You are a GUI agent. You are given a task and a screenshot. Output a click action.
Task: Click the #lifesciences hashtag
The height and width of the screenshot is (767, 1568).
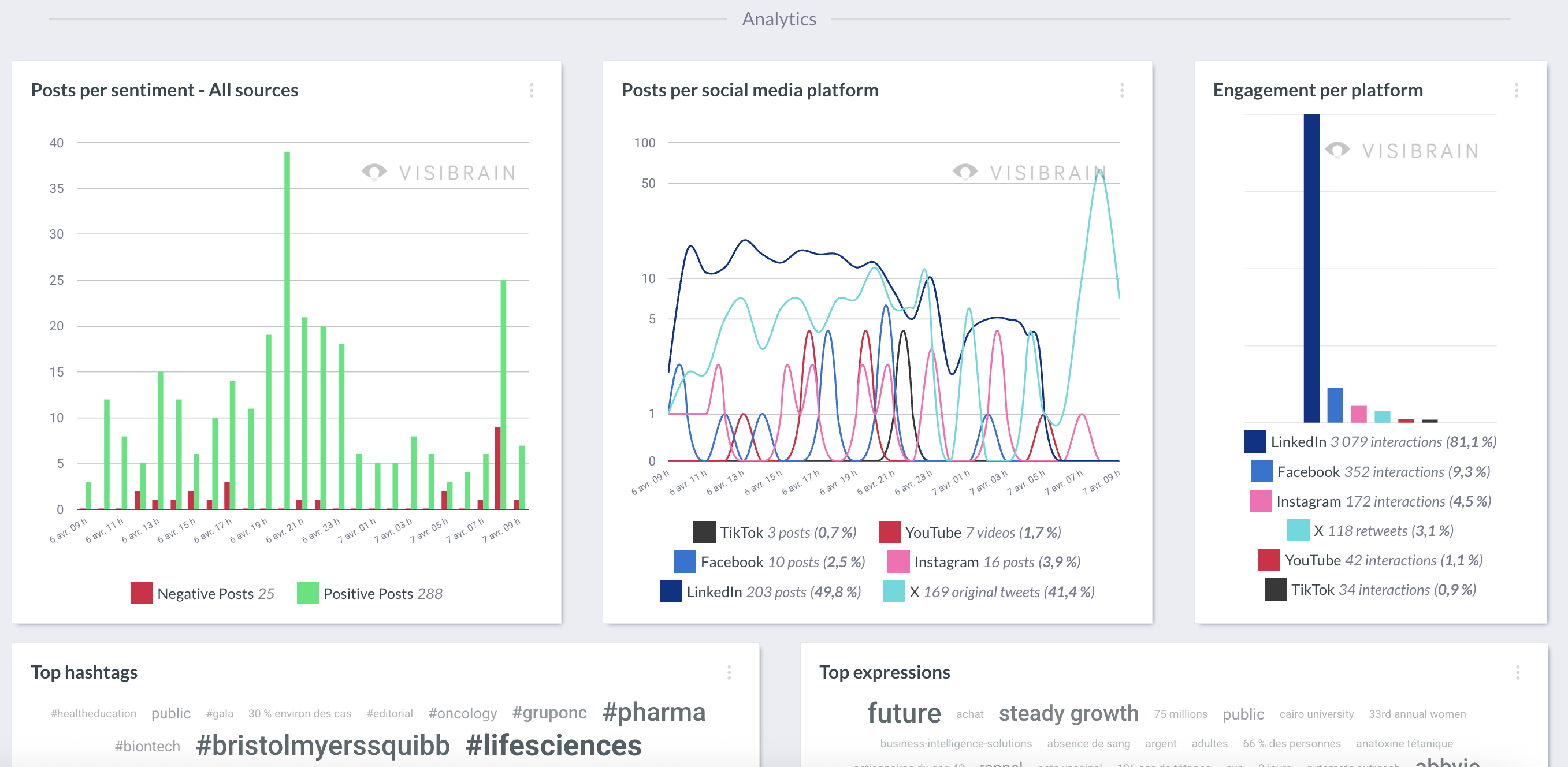(x=553, y=746)
